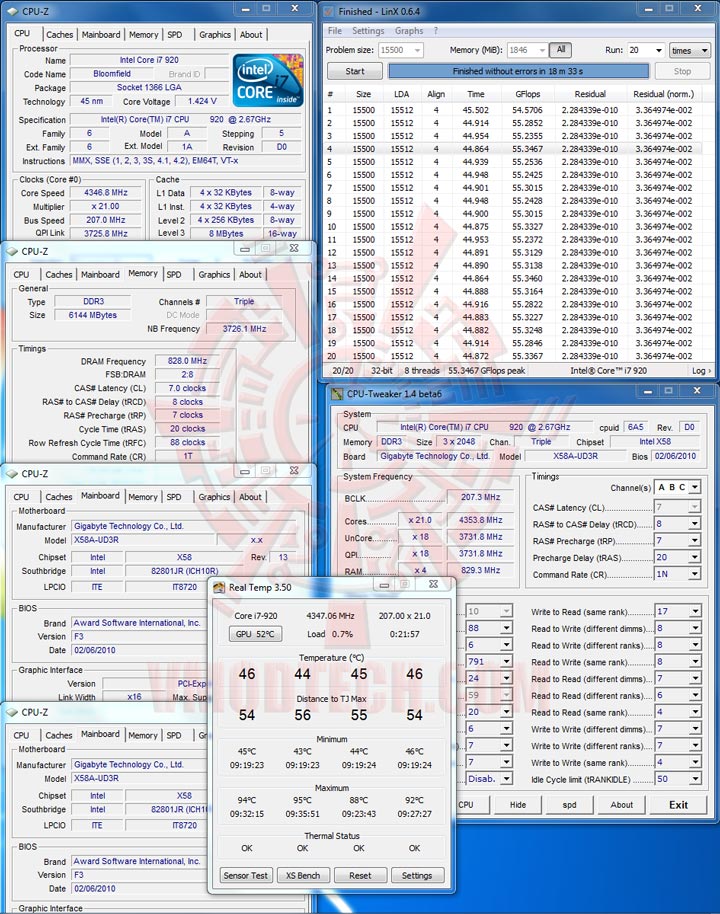Click Start button in LinX
Viewport: 720px width, 914px height.
pyautogui.click(x=354, y=71)
